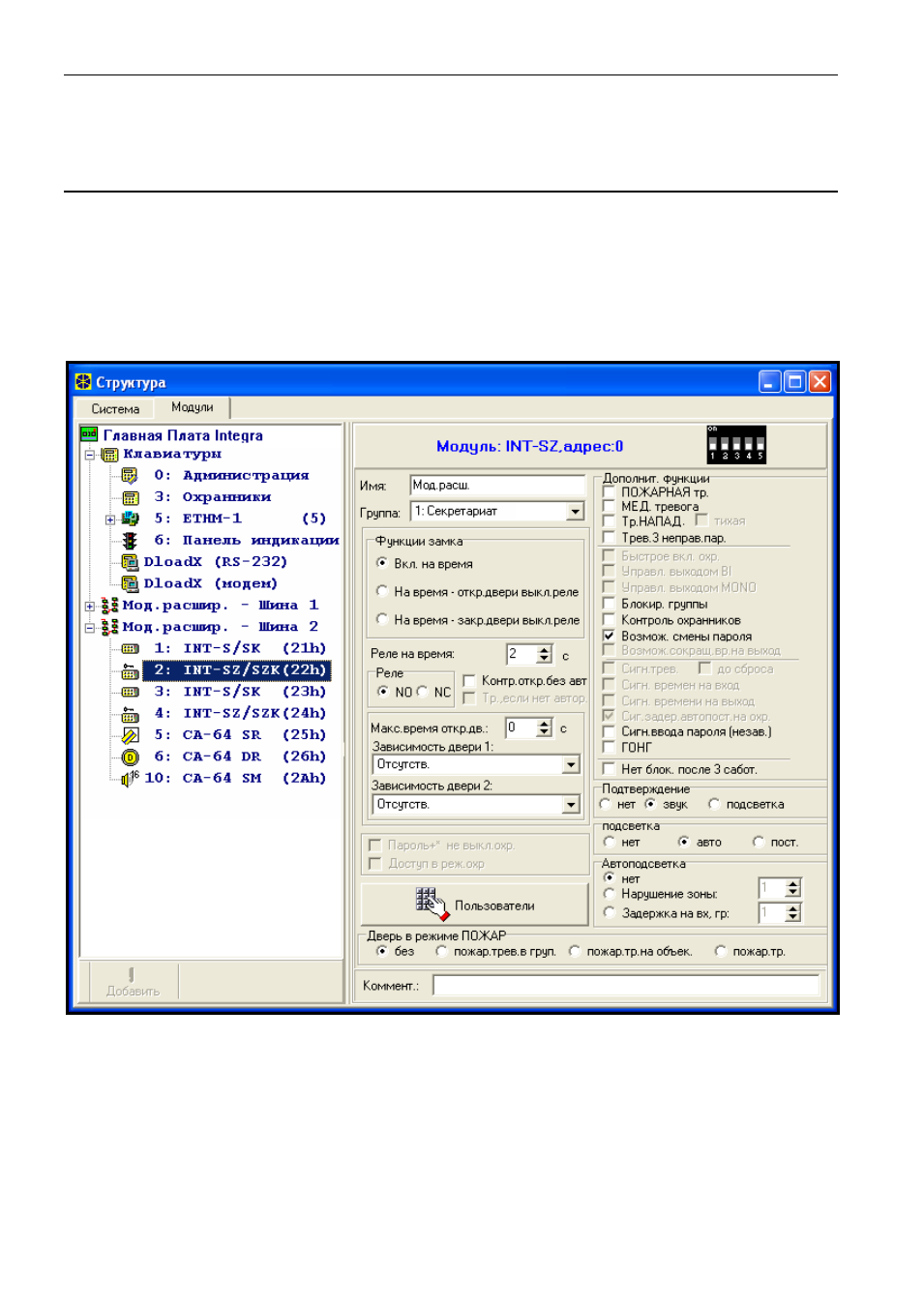Viewport: 924px width, 1306px height.
Task: Select На время - закр.двери выкл.реле option
Action: click(382, 619)
